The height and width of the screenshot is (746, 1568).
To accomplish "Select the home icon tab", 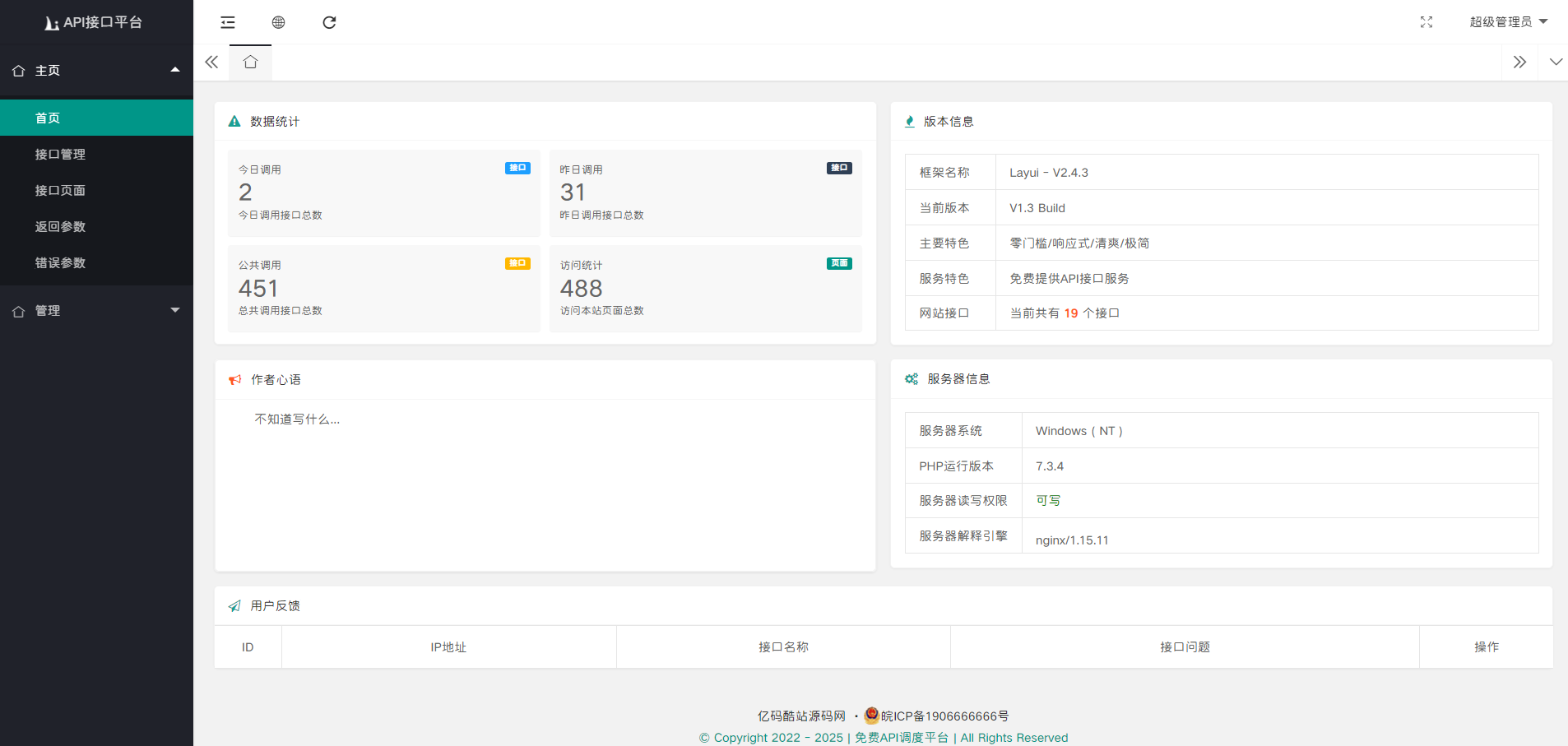I will (251, 63).
